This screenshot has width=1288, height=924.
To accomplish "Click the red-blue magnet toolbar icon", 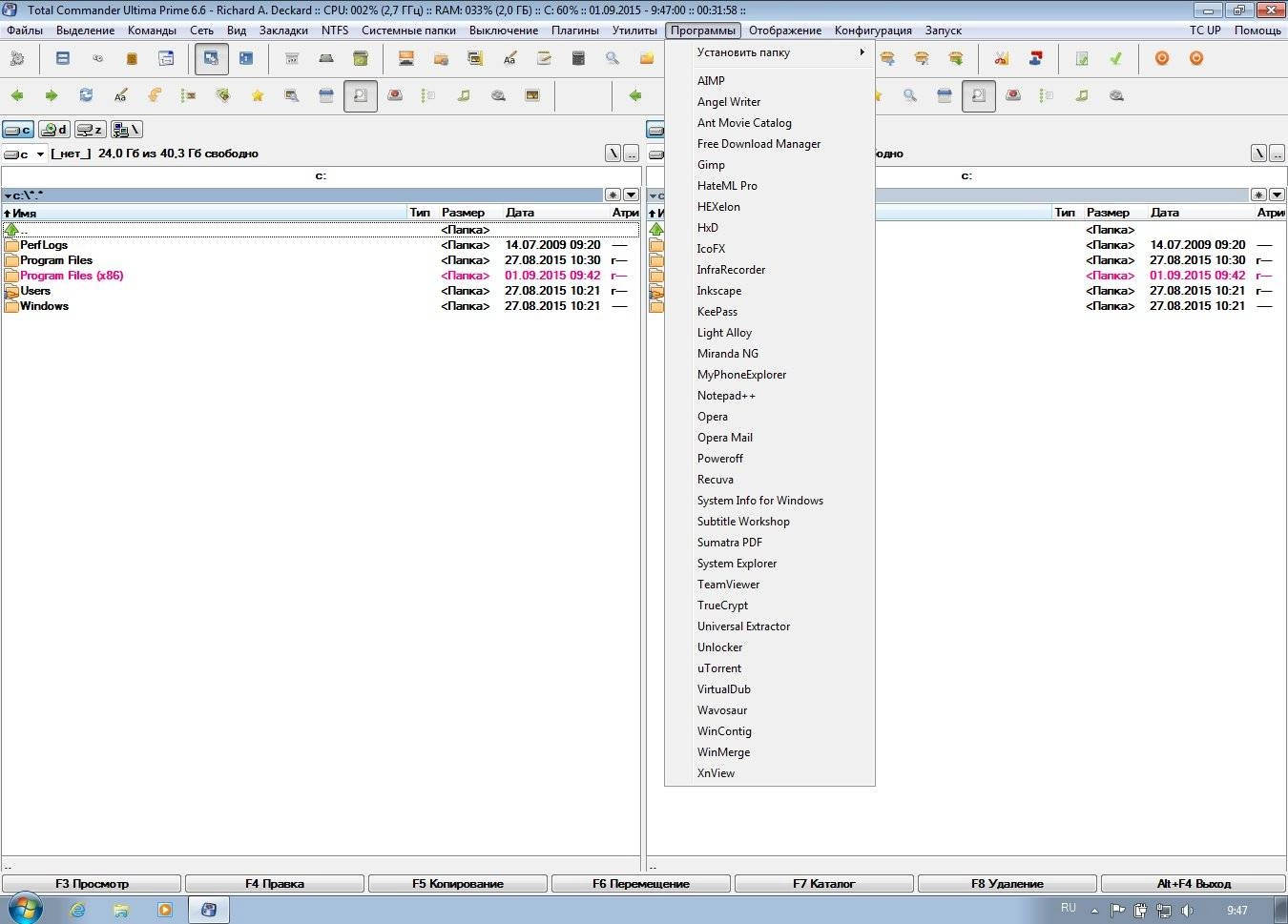I will click(1036, 59).
